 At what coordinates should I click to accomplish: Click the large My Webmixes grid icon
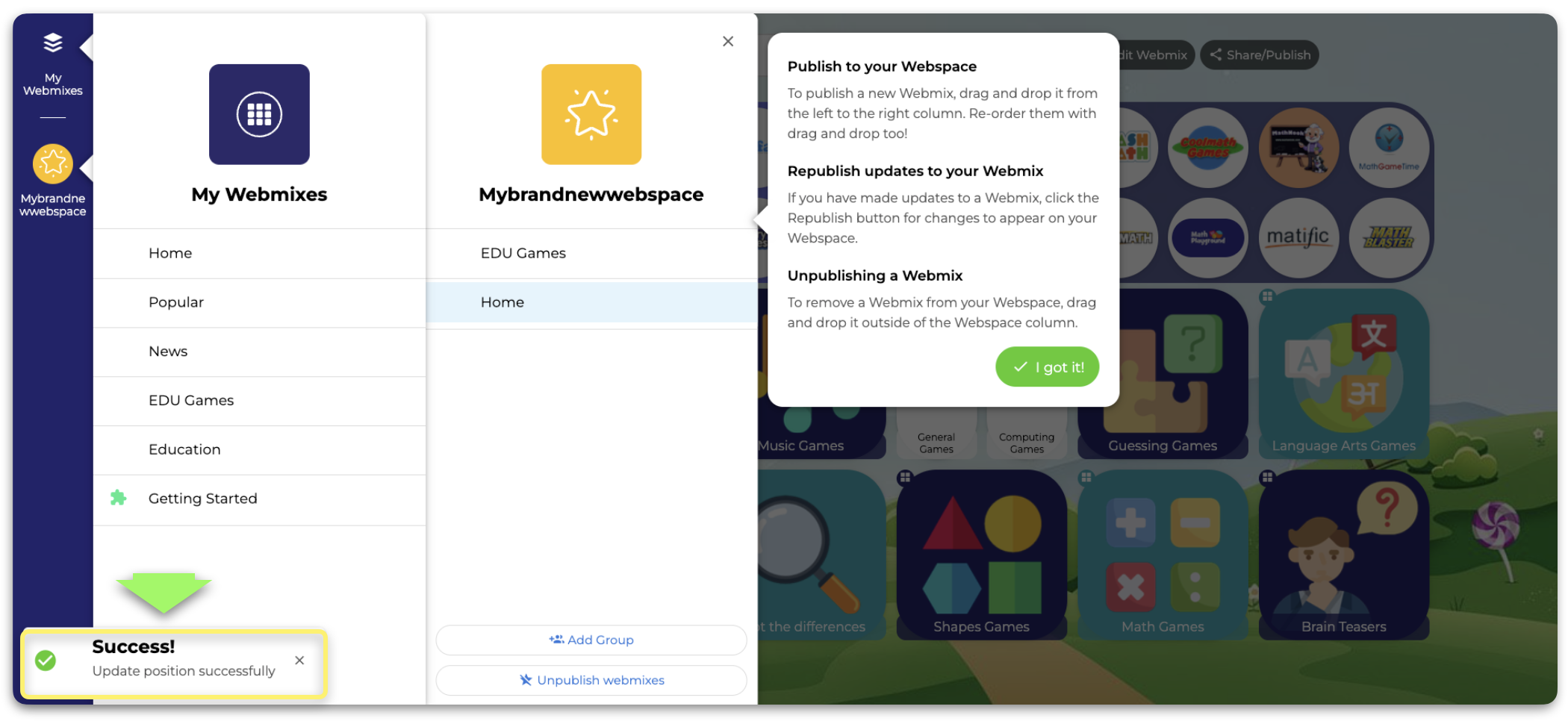click(259, 114)
